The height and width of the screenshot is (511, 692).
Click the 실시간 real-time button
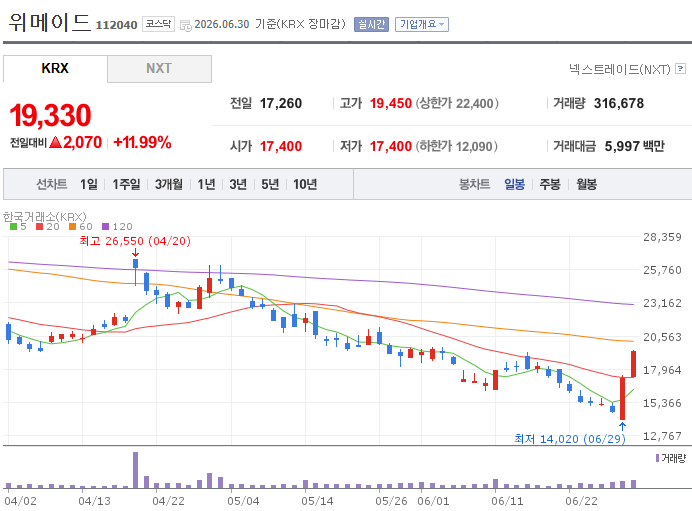371,24
